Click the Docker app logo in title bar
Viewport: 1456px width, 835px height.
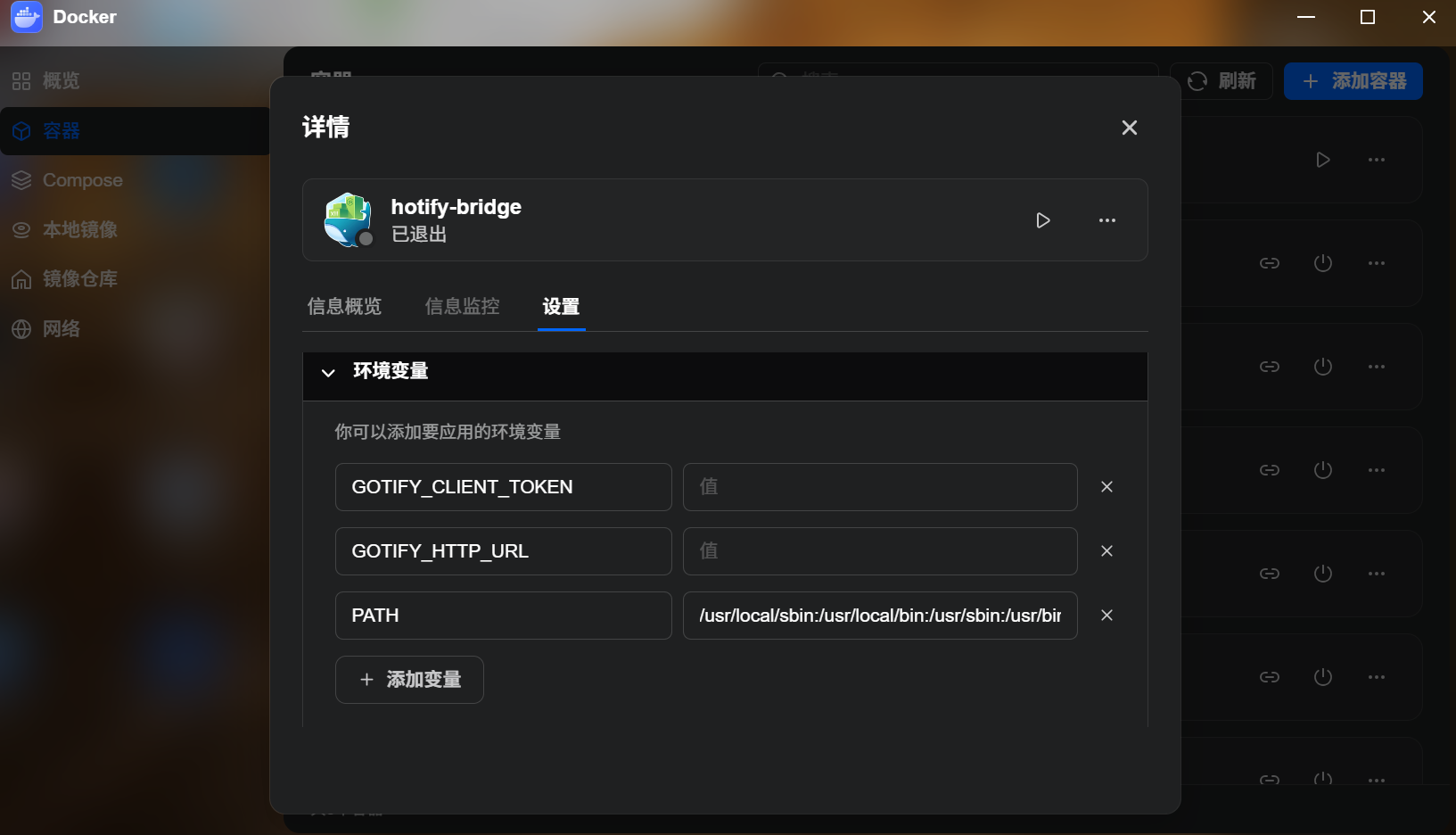pyautogui.click(x=26, y=17)
